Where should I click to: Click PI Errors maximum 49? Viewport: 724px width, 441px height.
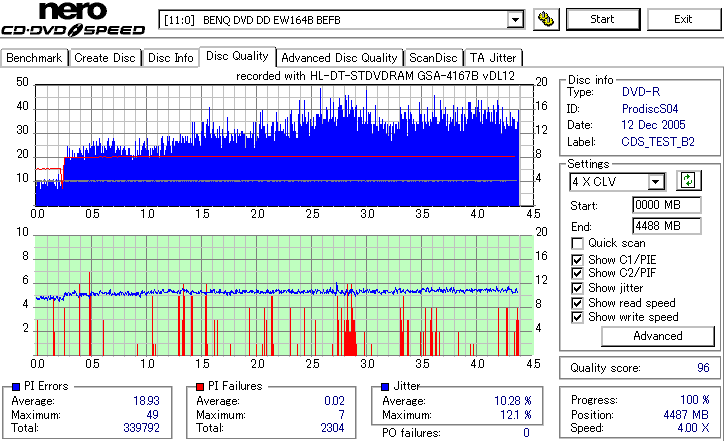pos(152,415)
